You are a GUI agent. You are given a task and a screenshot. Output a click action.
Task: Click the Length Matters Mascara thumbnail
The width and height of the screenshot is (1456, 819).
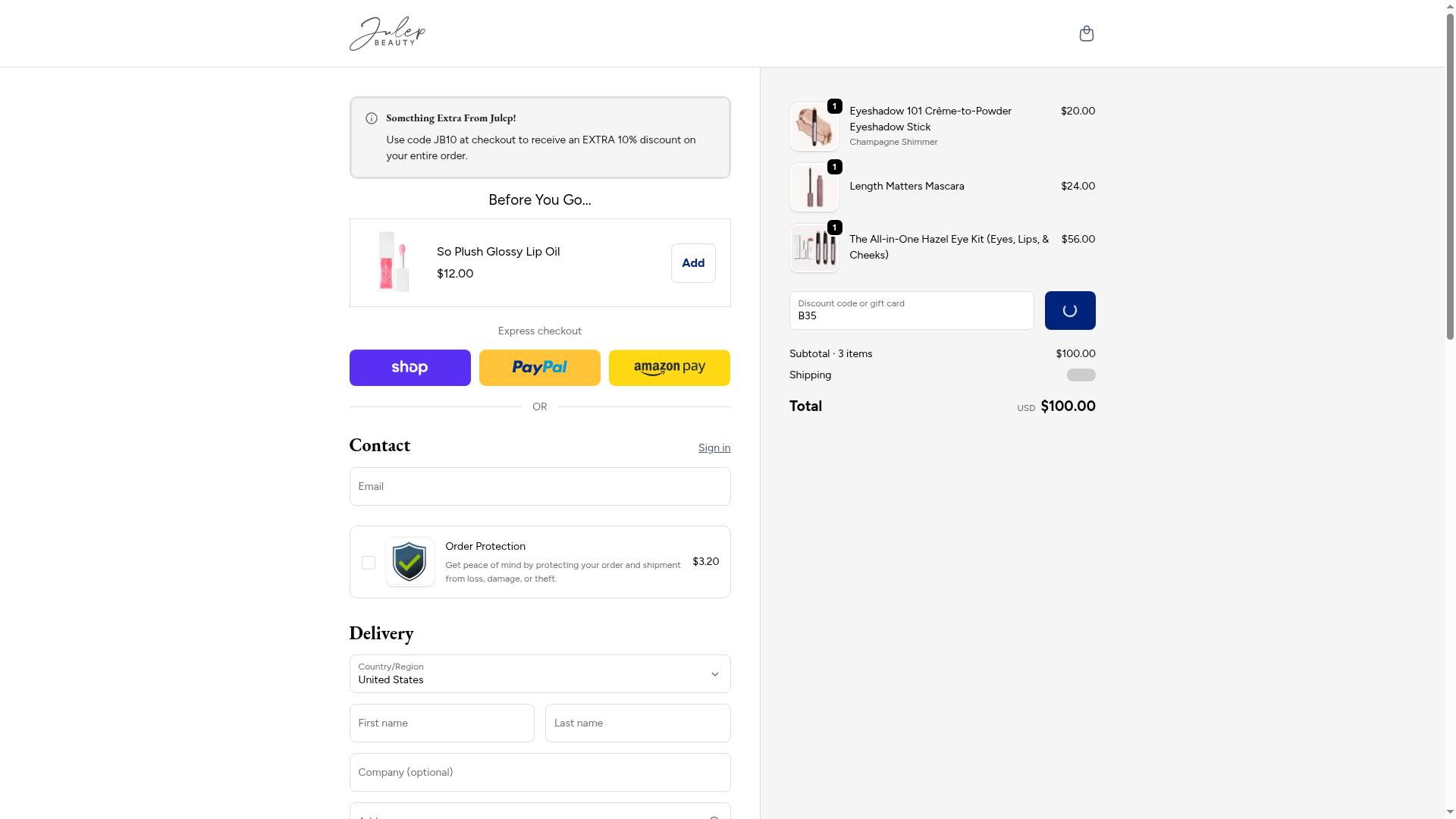point(814,187)
